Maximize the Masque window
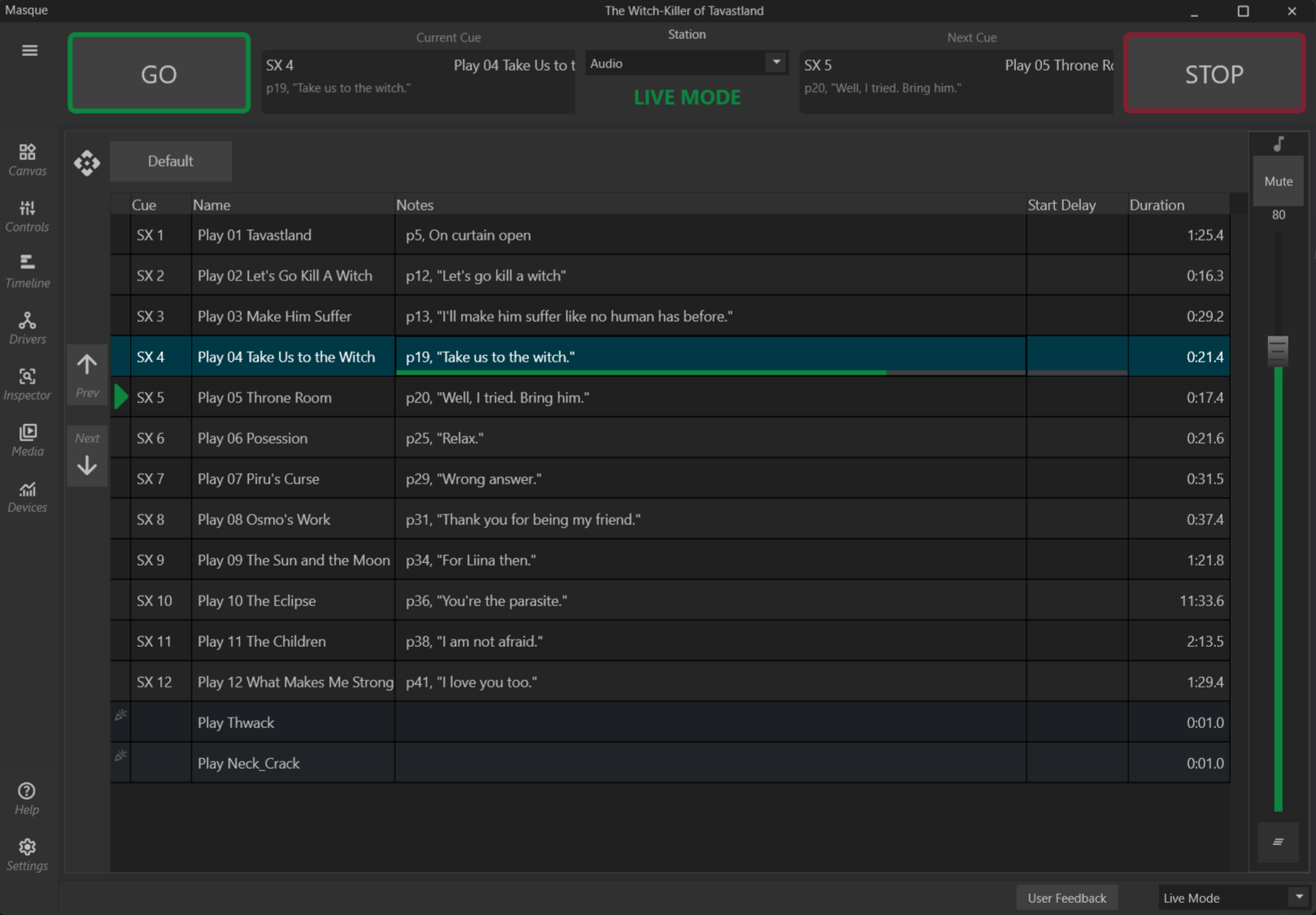The width and height of the screenshot is (1316, 915). [1243, 11]
